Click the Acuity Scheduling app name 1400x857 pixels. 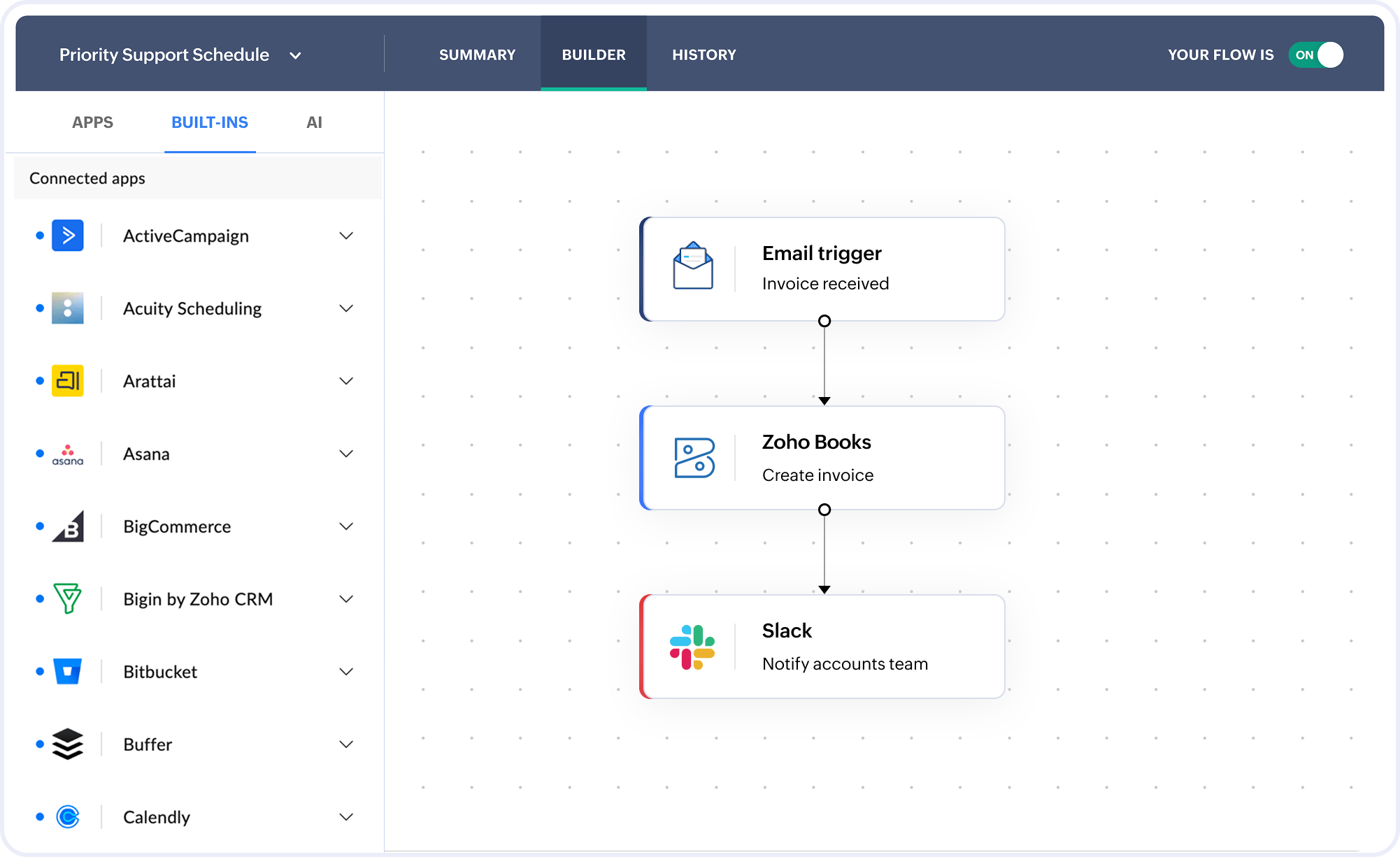(x=192, y=309)
